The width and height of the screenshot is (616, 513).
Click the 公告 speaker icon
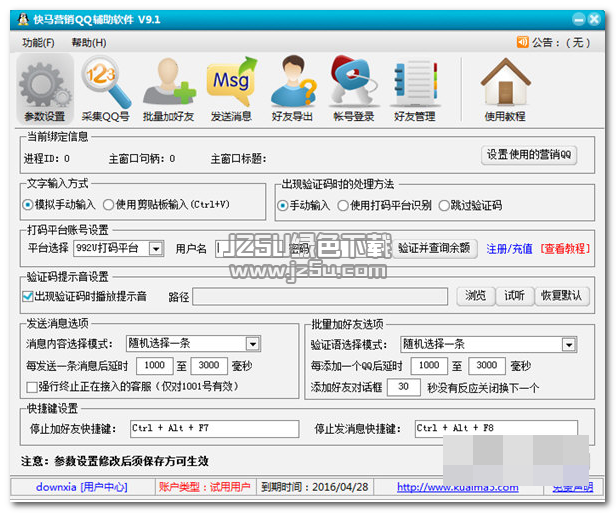(522, 42)
